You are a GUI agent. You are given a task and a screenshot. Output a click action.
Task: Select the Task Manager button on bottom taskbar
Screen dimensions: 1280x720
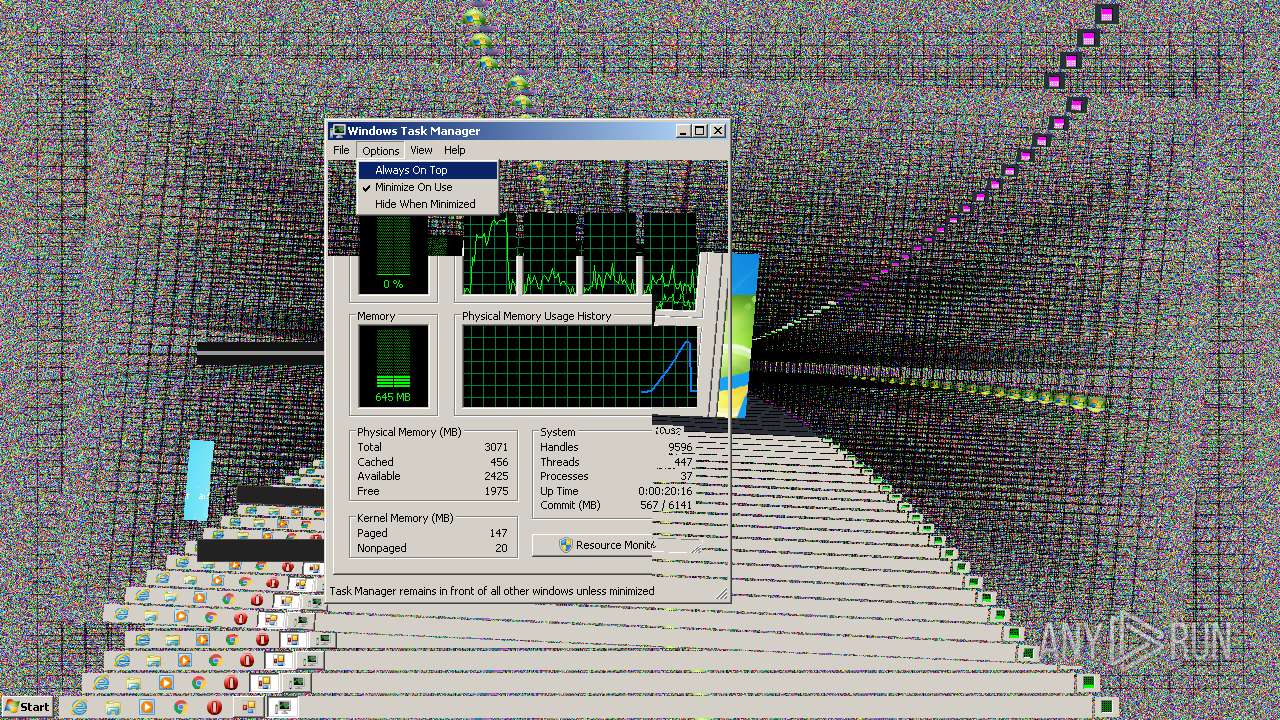click(x=284, y=707)
